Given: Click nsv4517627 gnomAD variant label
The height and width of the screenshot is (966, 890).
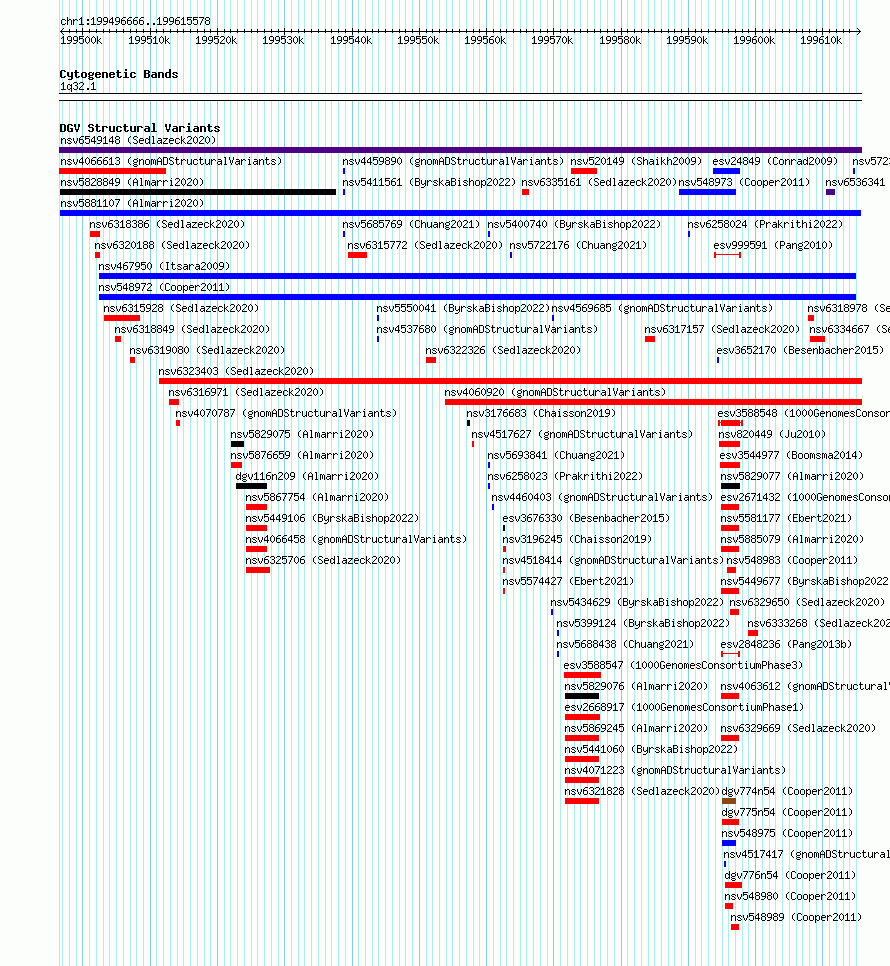Looking at the screenshot, I should click(581, 434).
